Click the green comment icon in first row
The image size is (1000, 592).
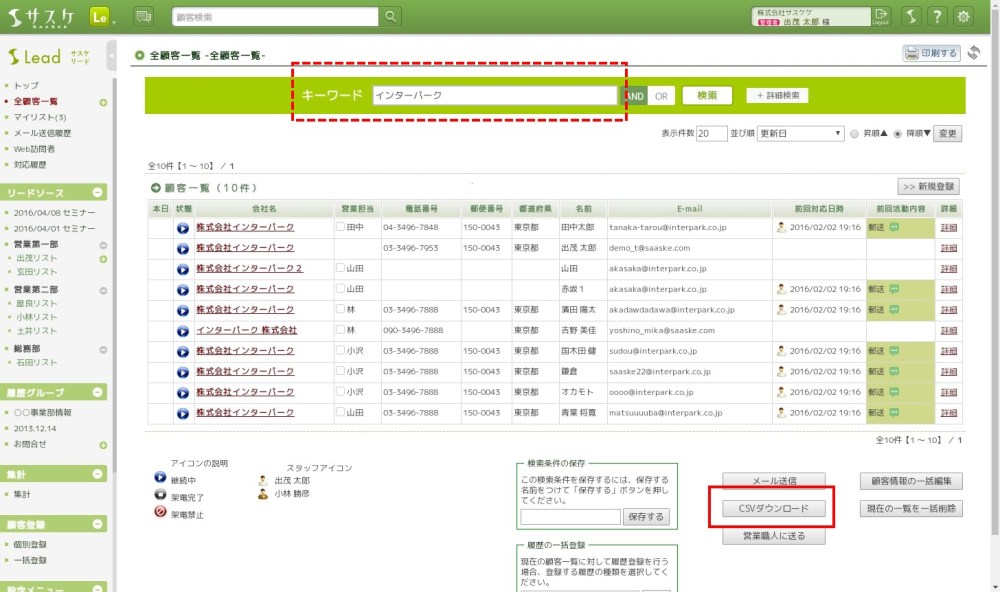pyautogui.click(x=895, y=228)
